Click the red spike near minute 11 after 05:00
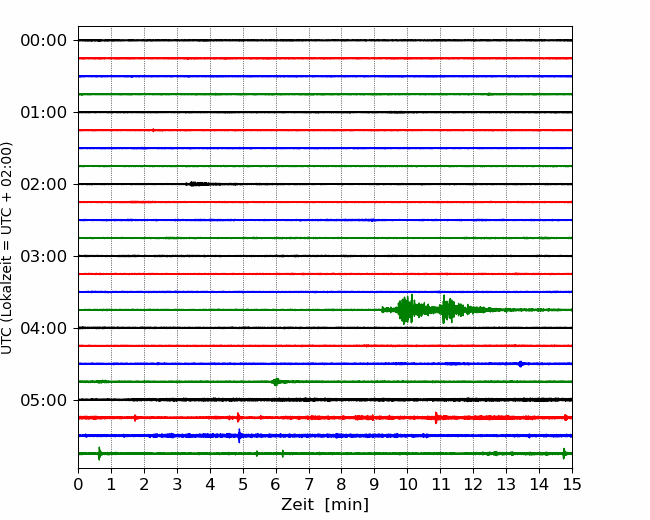 point(436,418)
